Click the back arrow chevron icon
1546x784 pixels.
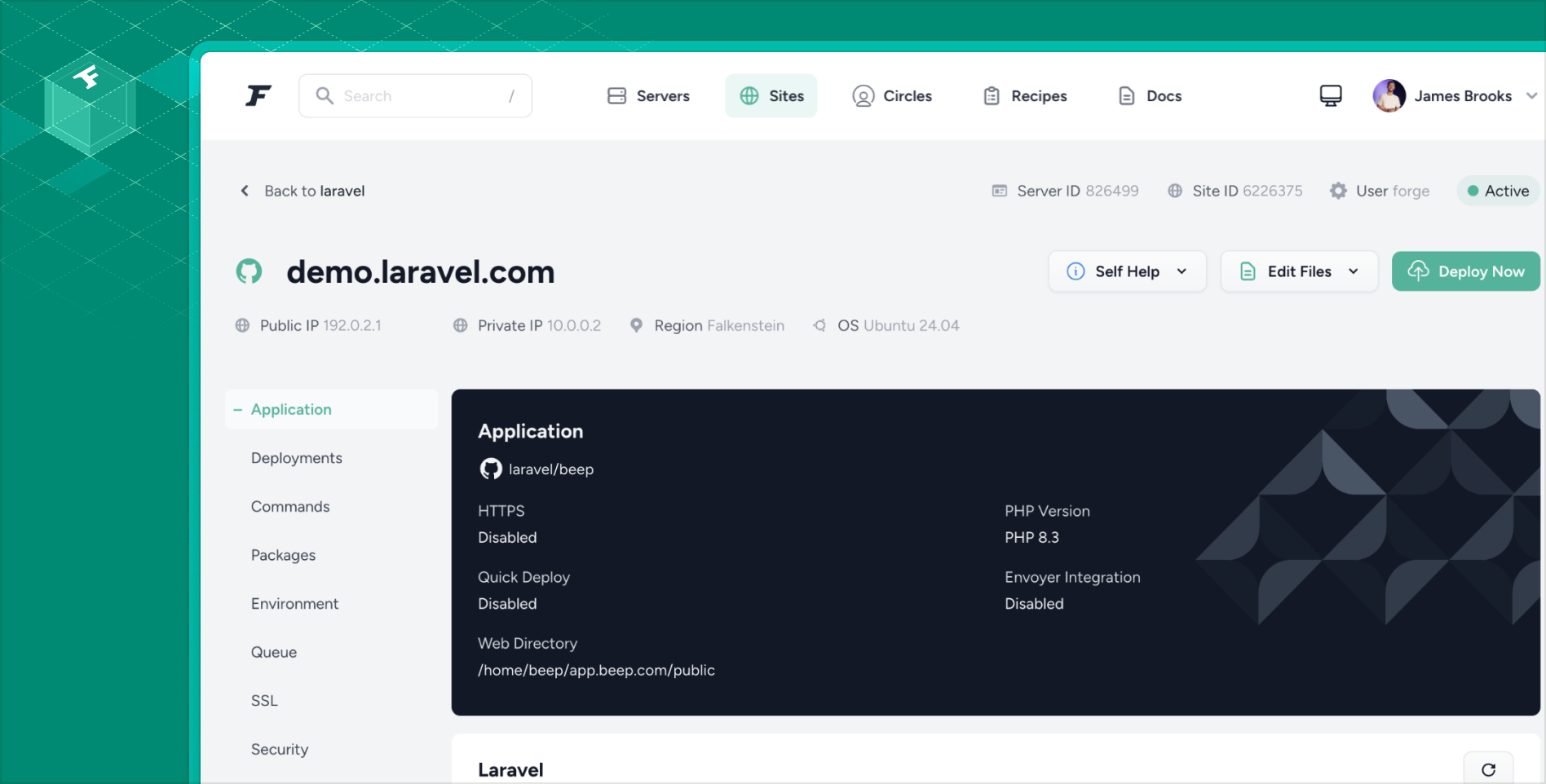[x=245, y=191]
